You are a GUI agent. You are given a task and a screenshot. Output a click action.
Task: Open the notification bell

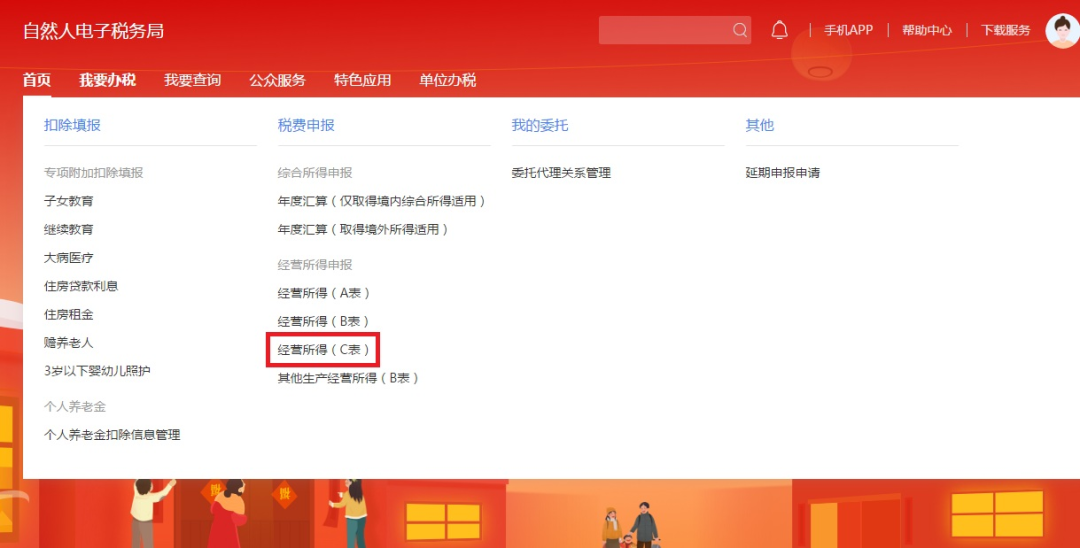click(779, 30)
